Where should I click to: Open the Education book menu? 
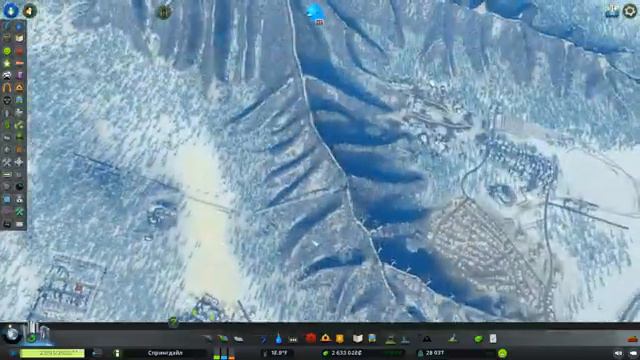pyautogui.click(x=358, y=338)
